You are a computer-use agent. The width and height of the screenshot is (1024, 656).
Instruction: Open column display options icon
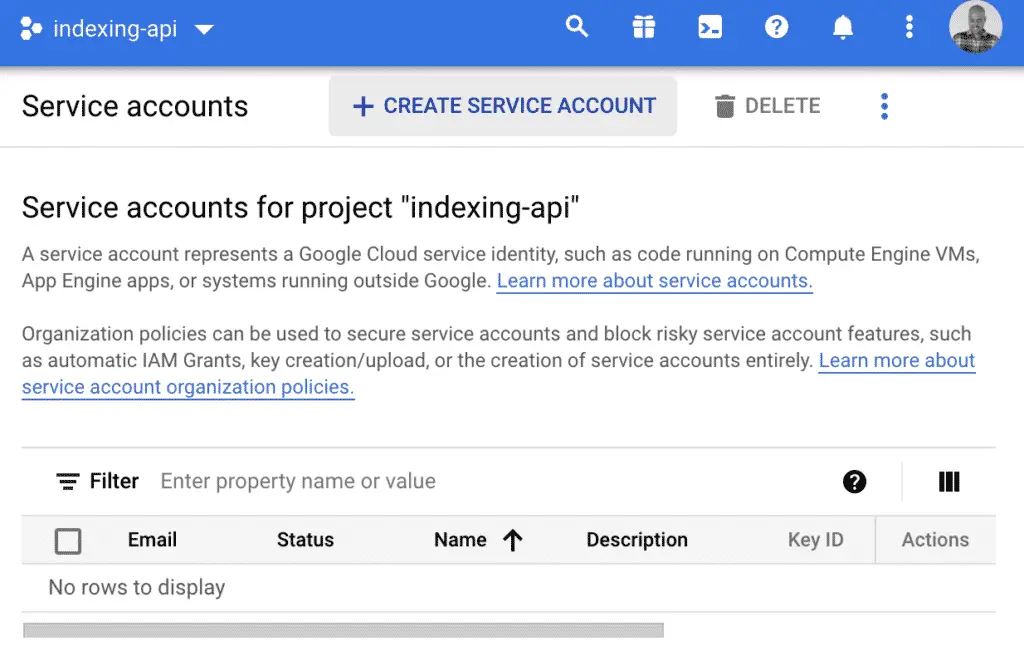click(949, 482)
